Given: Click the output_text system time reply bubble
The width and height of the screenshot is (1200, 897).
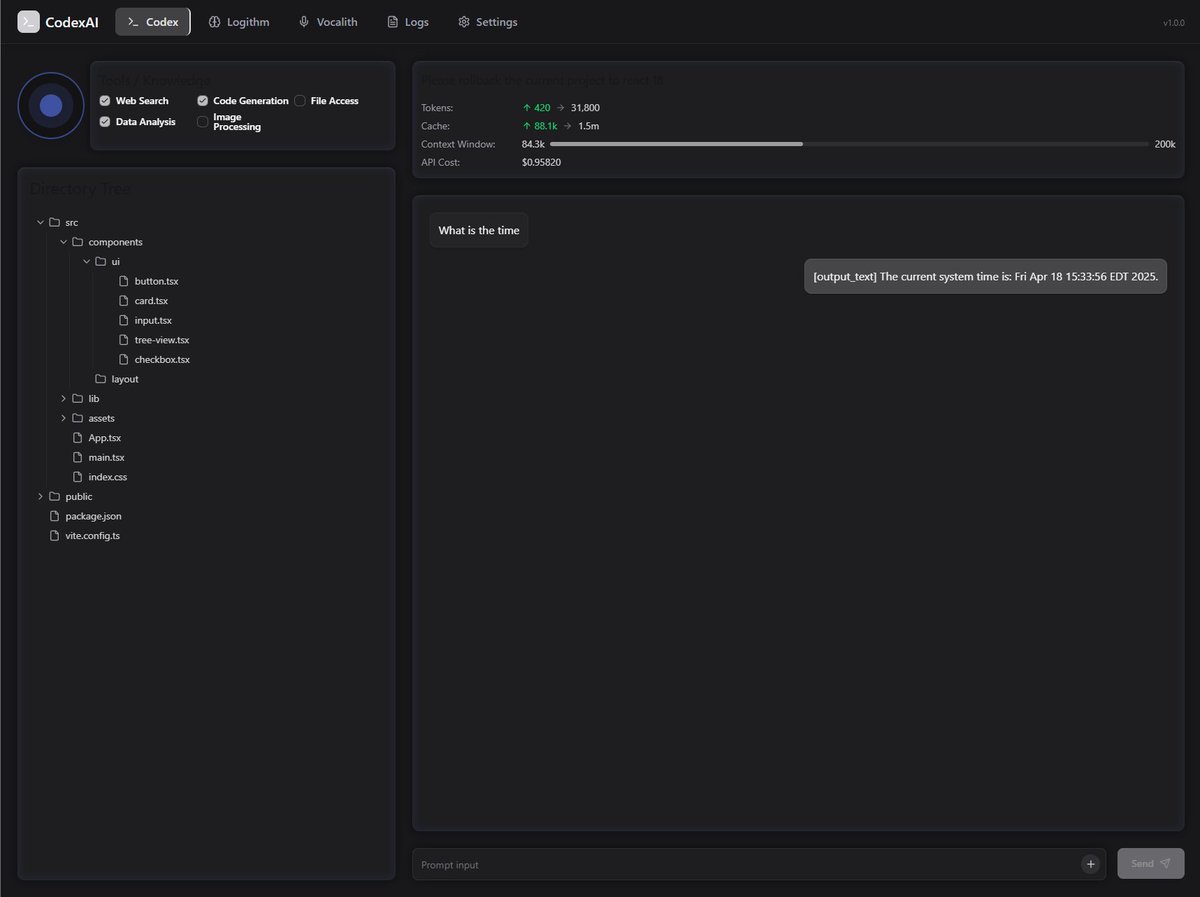Looking at the screenshot, I should pyautogui.click(x=985, y=277).
